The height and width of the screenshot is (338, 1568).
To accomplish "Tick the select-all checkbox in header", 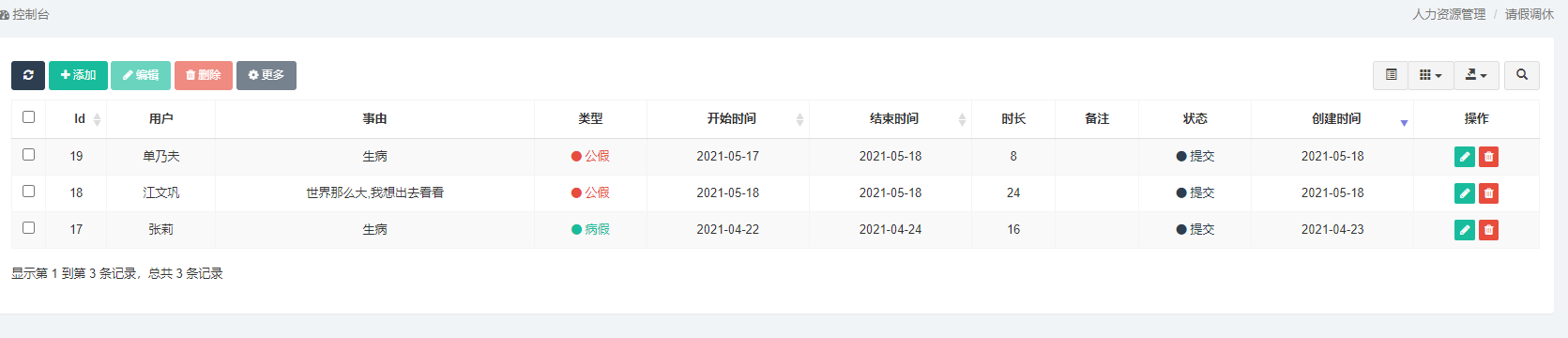I will click(28, 117).
